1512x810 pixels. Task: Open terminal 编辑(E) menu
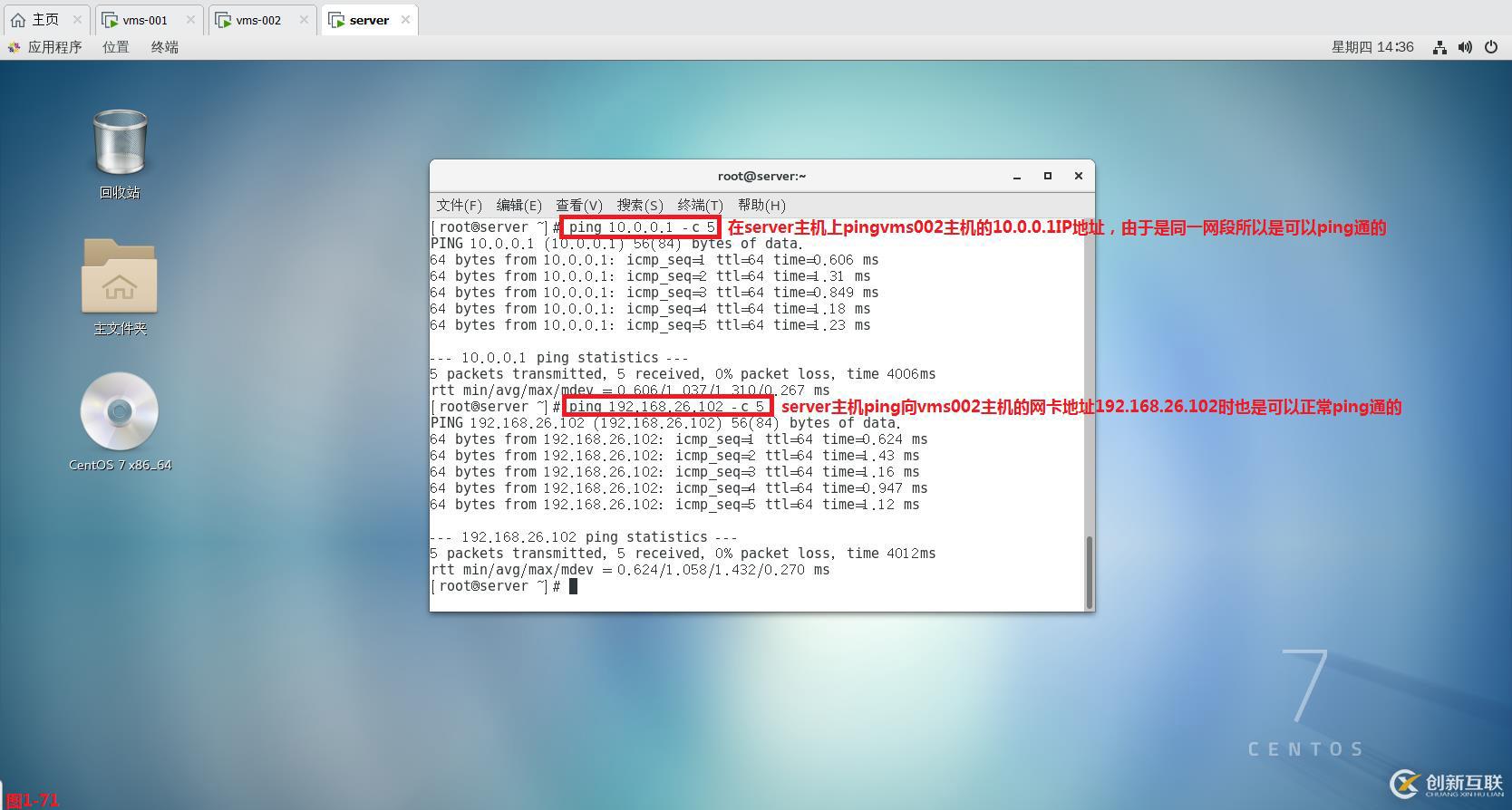click(x=519, y=205)
